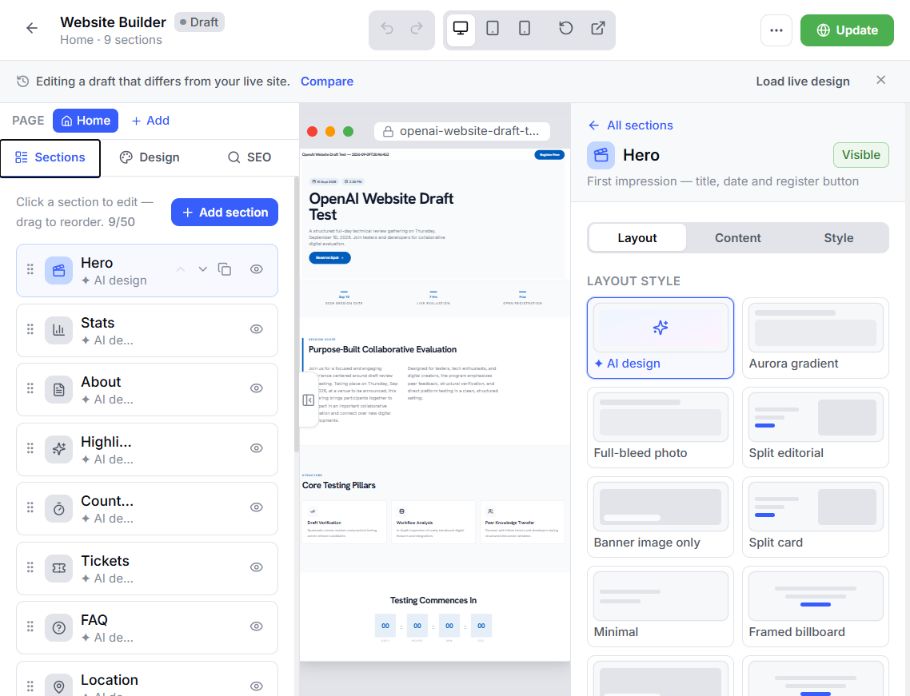910x696 pixels.
Task: Switch to desktop preview mode
Action: point(460,28)
